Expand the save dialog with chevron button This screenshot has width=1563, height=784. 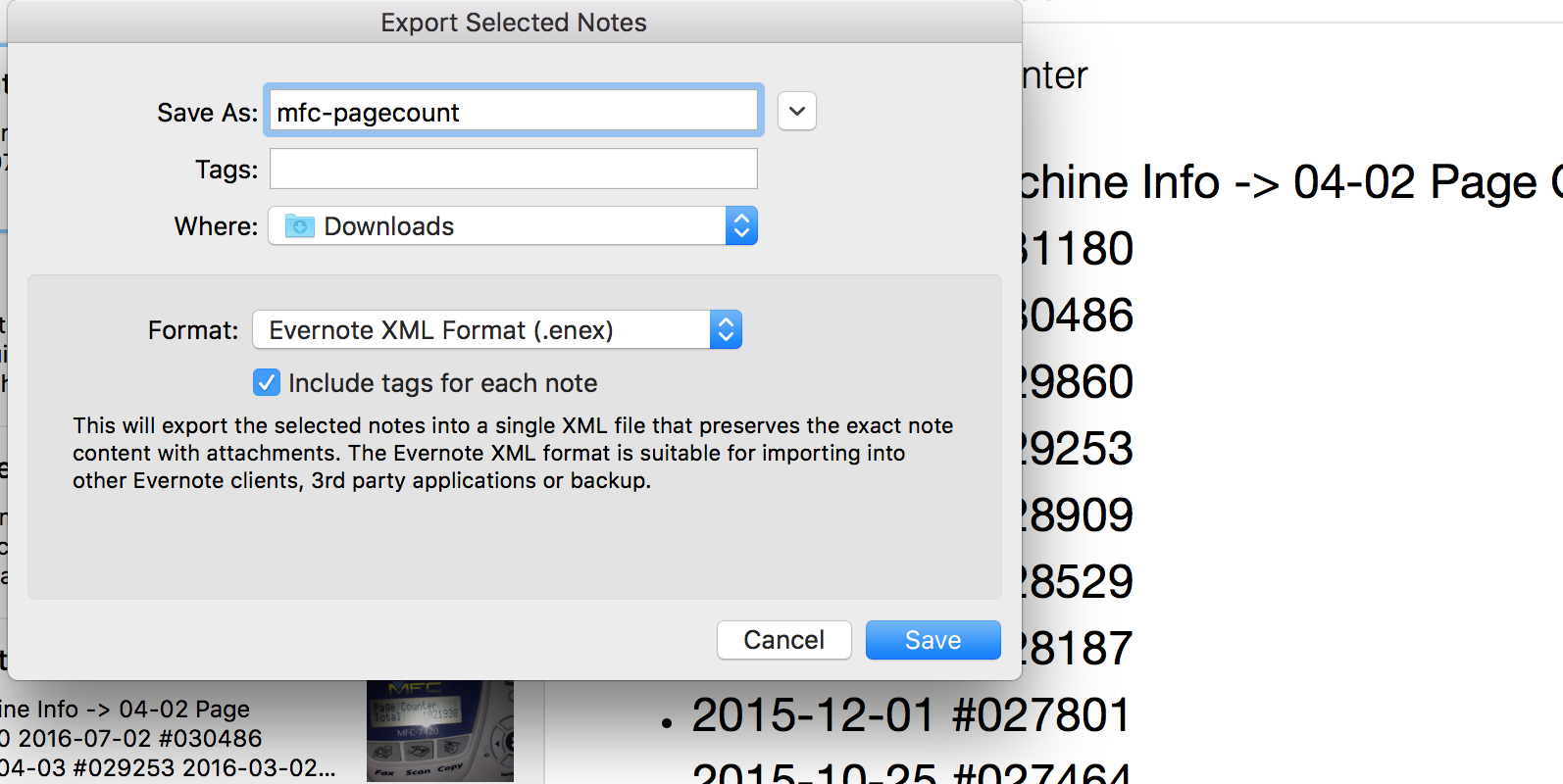[797, 111]
